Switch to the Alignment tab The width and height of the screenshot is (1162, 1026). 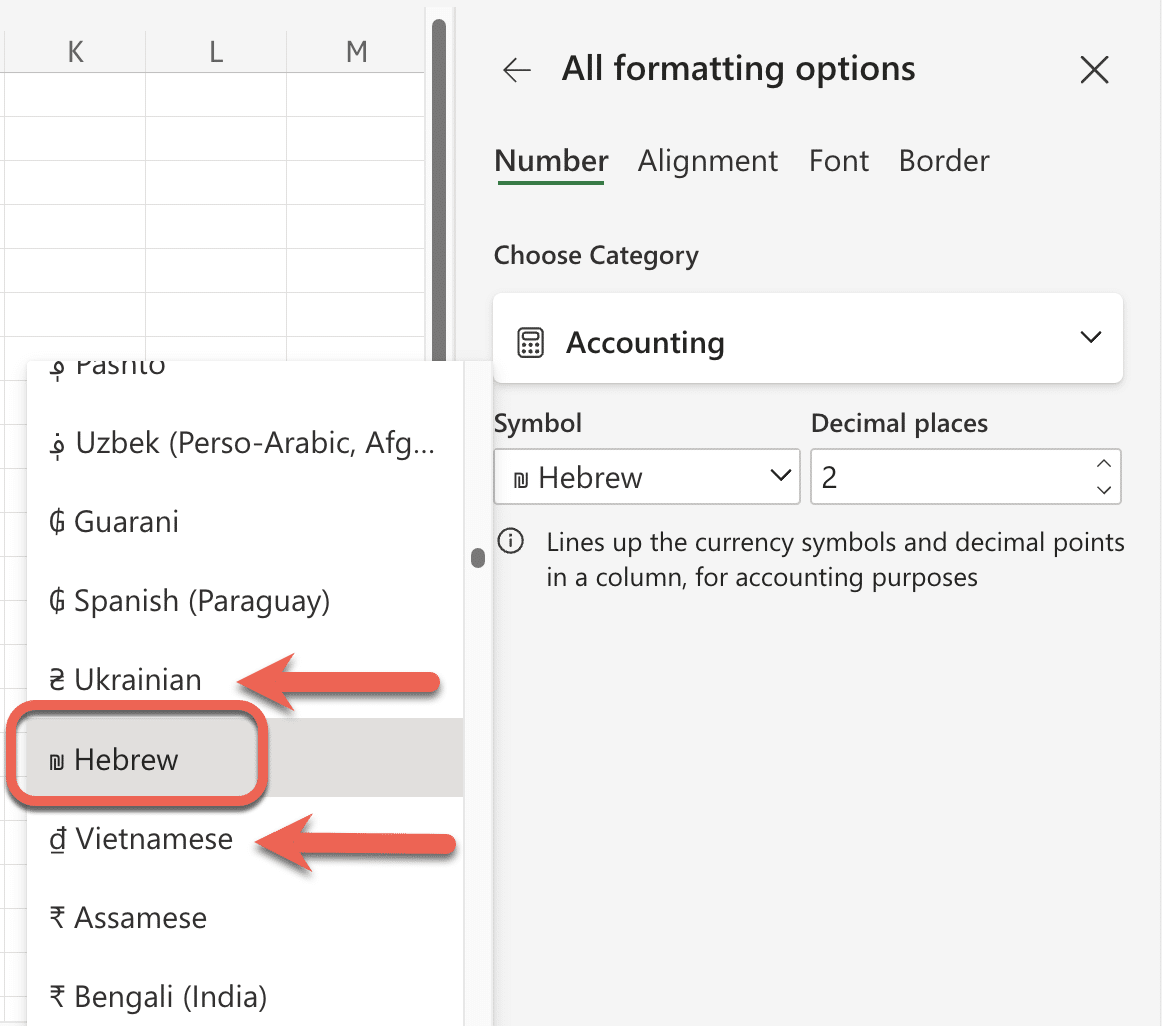click(708, 161)
